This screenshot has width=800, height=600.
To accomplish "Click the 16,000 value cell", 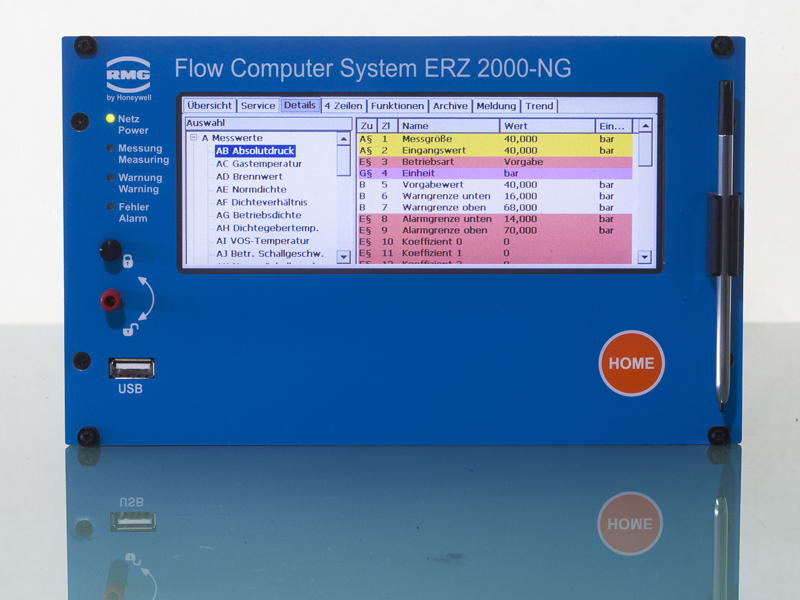I will click(x=520, y=196).
